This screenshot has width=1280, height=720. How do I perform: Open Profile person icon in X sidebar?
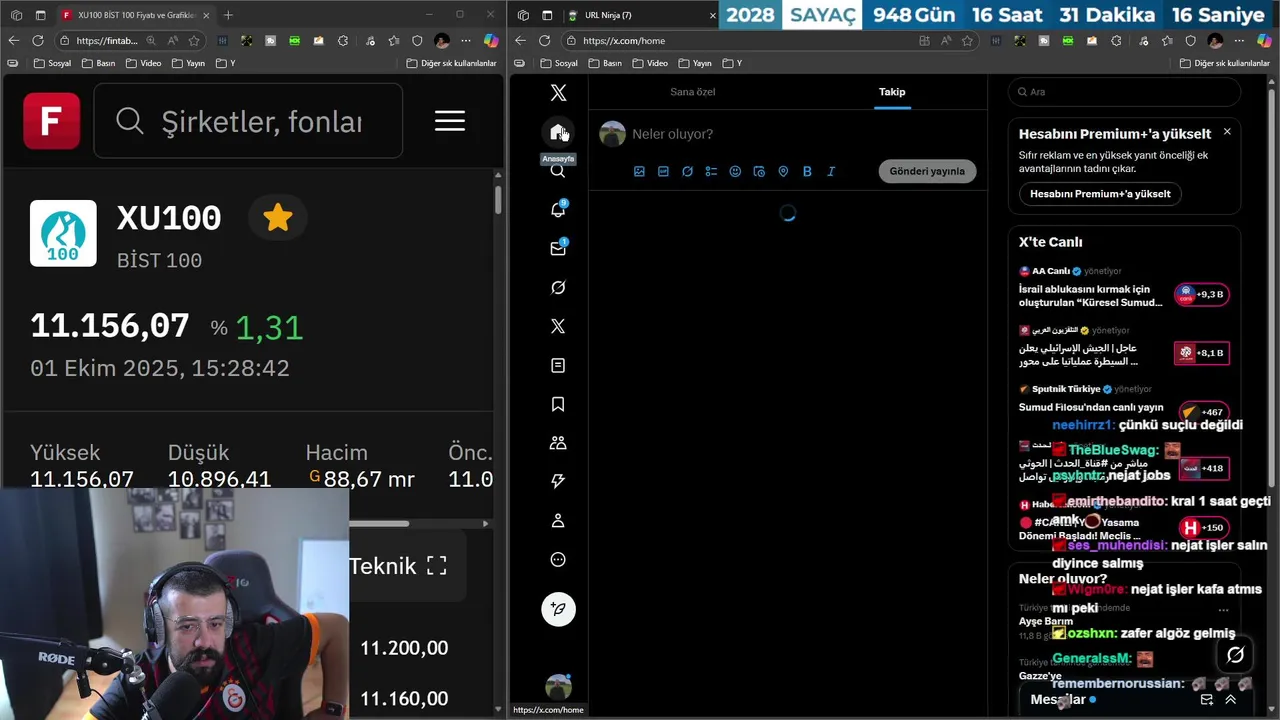click(x=558, y=520)
